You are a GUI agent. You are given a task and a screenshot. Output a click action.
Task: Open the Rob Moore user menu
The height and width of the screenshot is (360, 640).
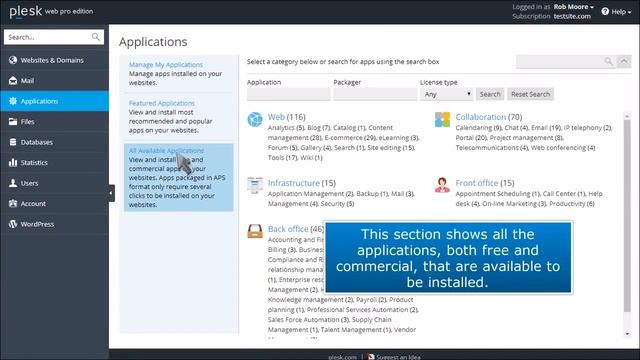(x=573, y=7)
